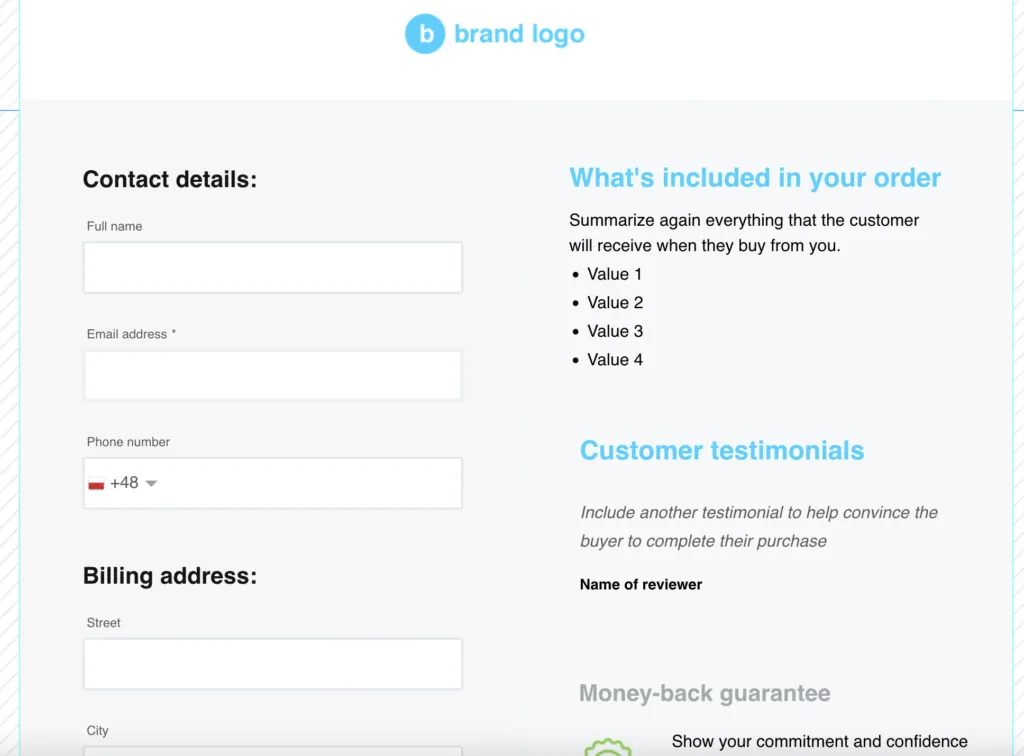Click the green guarantee badge icon
The image size is (1024, 756).
pyautogui.click(x=608, y=747)
